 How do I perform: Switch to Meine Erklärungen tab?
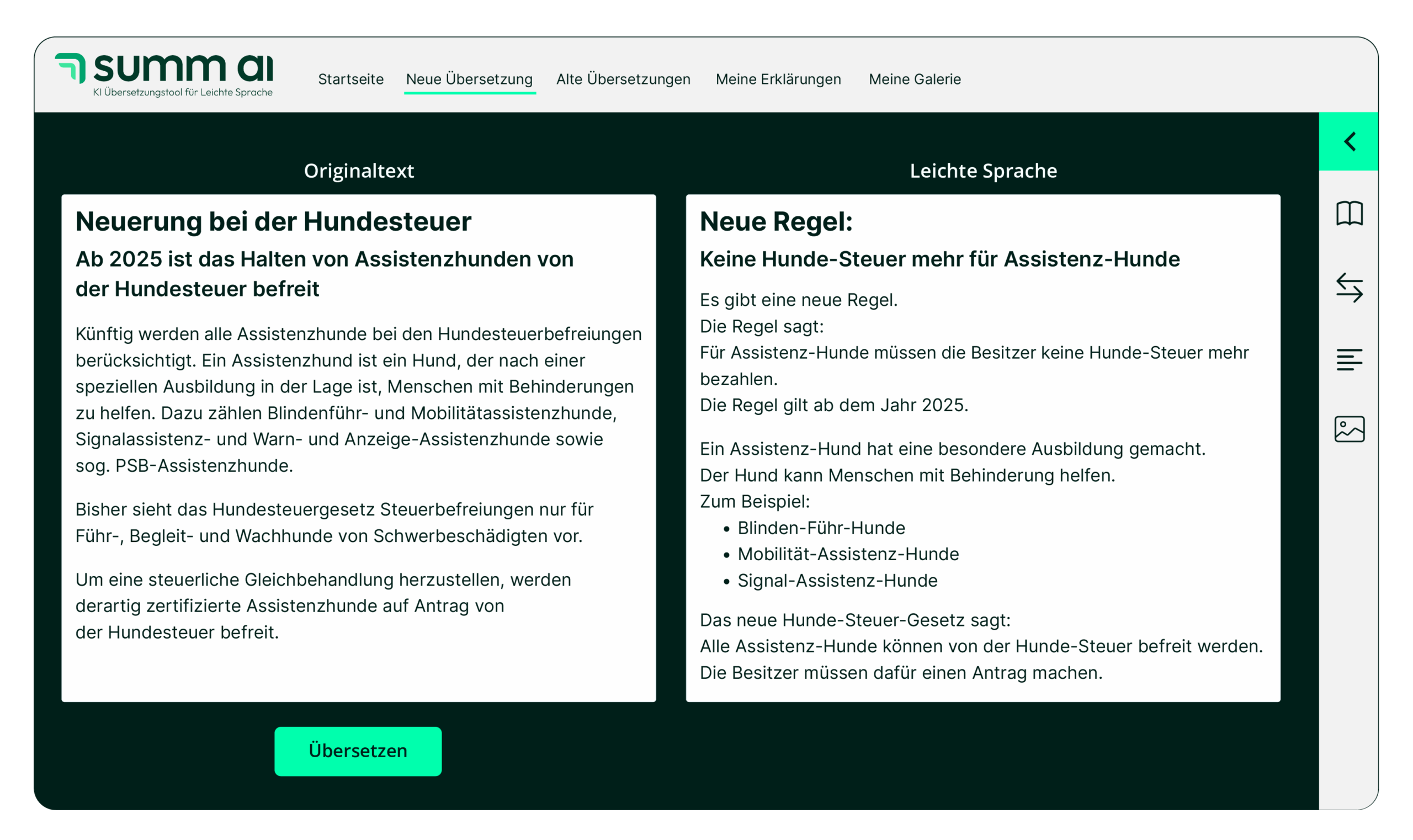pyautogui.click(x=778, y=79)
